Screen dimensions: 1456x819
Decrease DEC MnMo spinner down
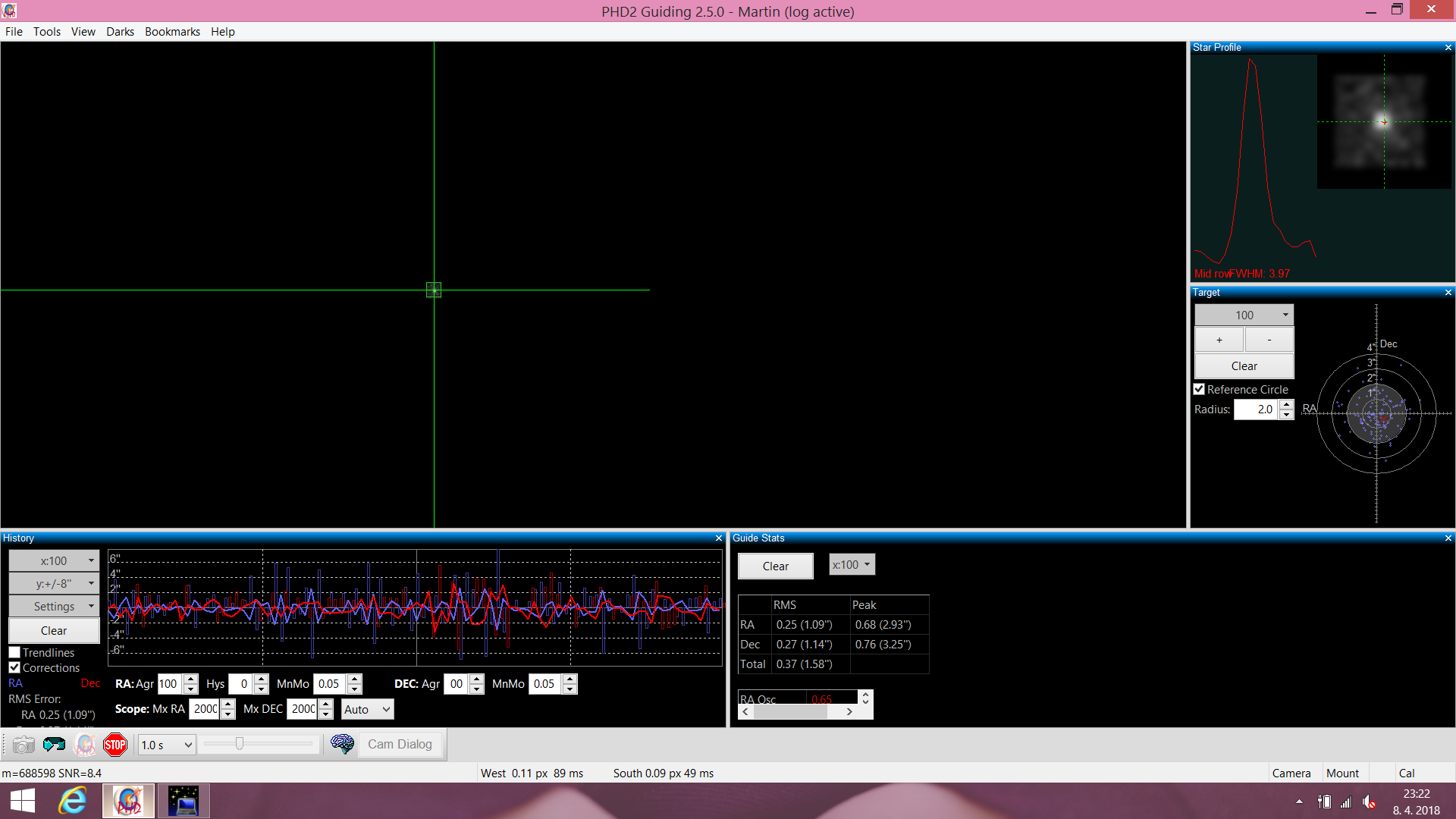(x=570, y=689)
